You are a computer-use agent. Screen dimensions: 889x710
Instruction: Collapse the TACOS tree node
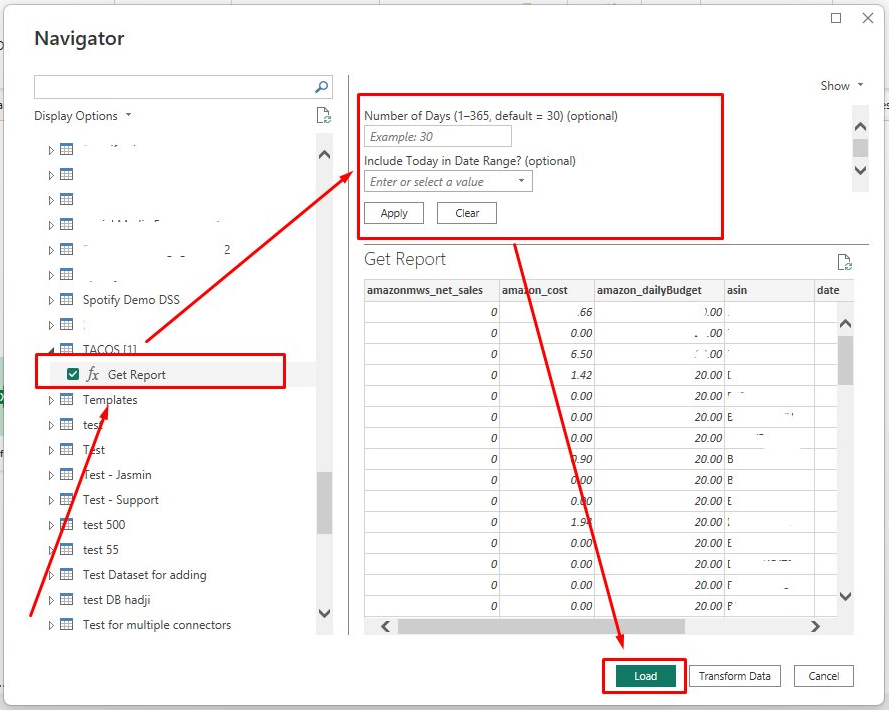tap(51, 350)
